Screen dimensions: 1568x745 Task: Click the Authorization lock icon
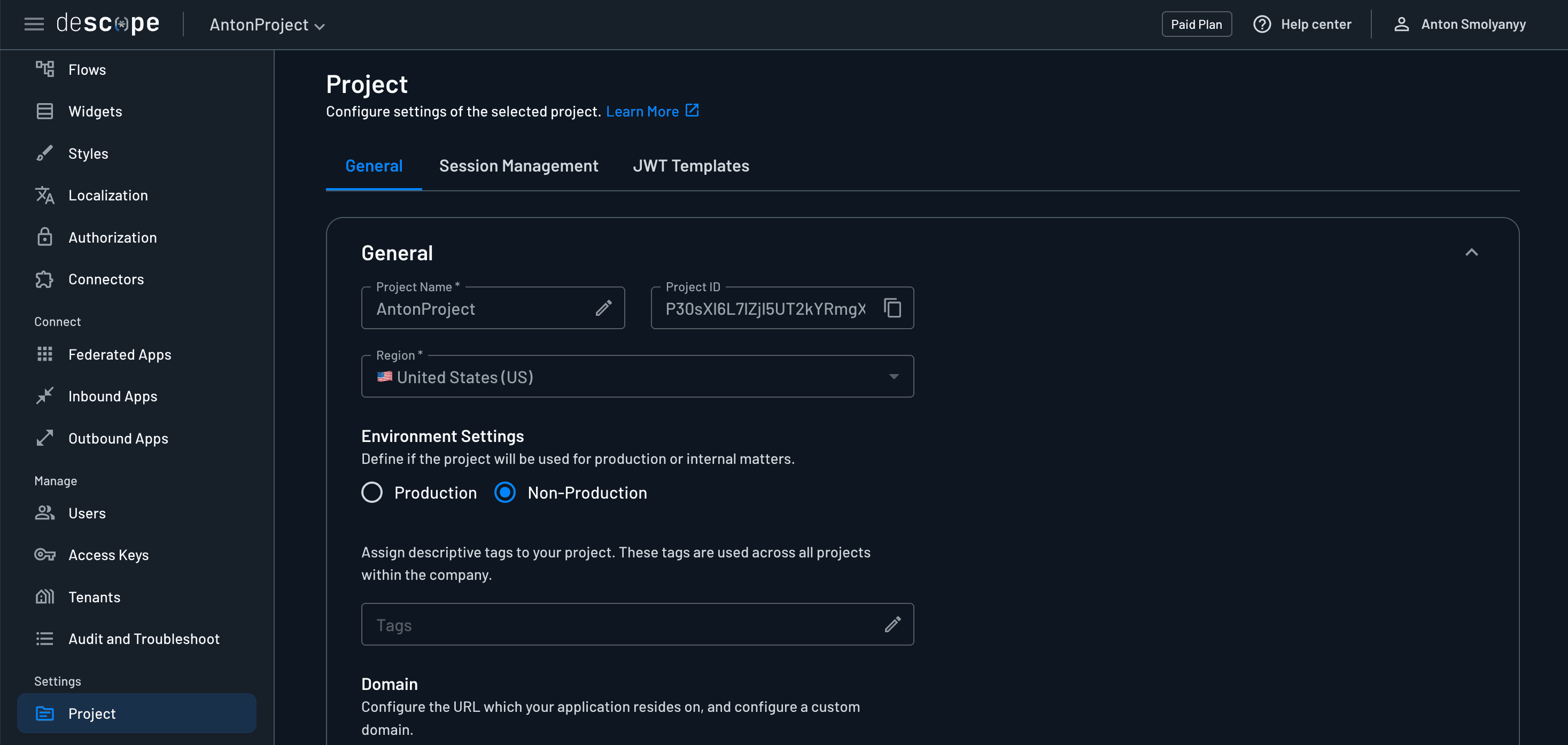coord(45,237)
